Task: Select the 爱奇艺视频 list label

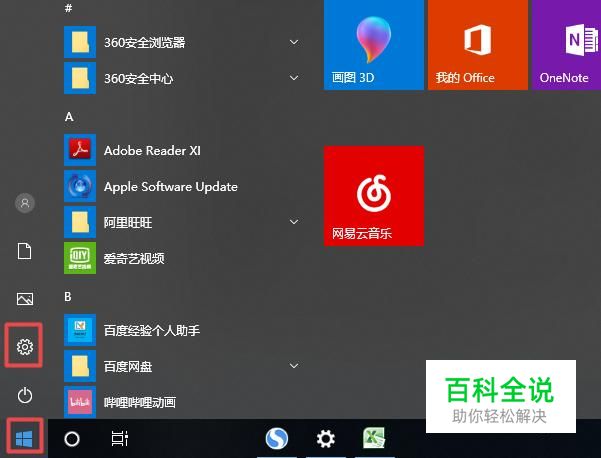Action: click(x=134, y=258)
